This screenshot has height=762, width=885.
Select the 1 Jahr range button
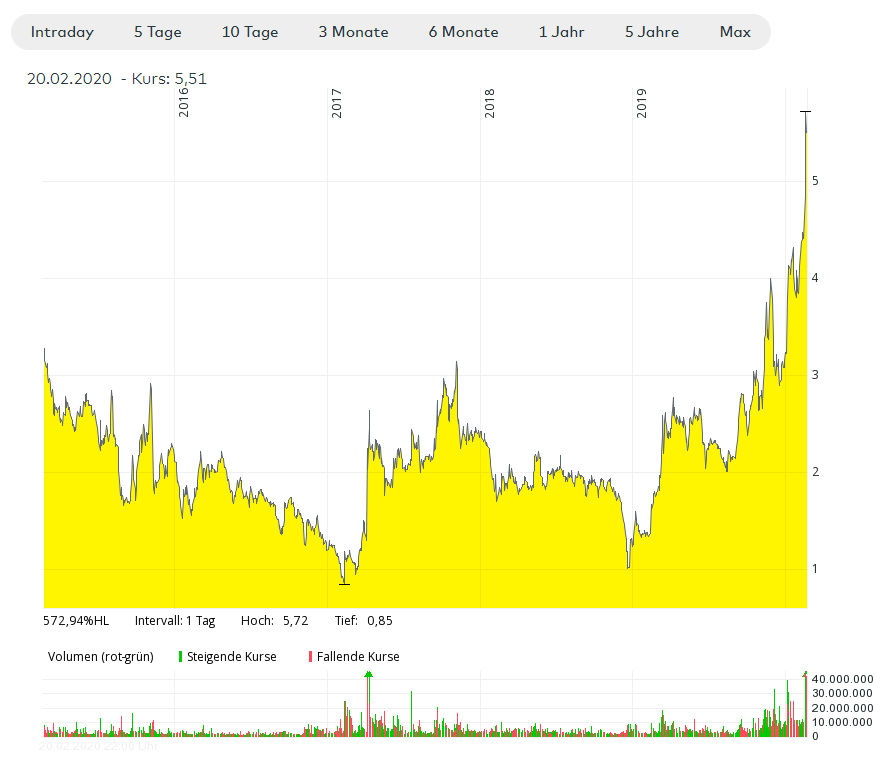tap(561, 31)
